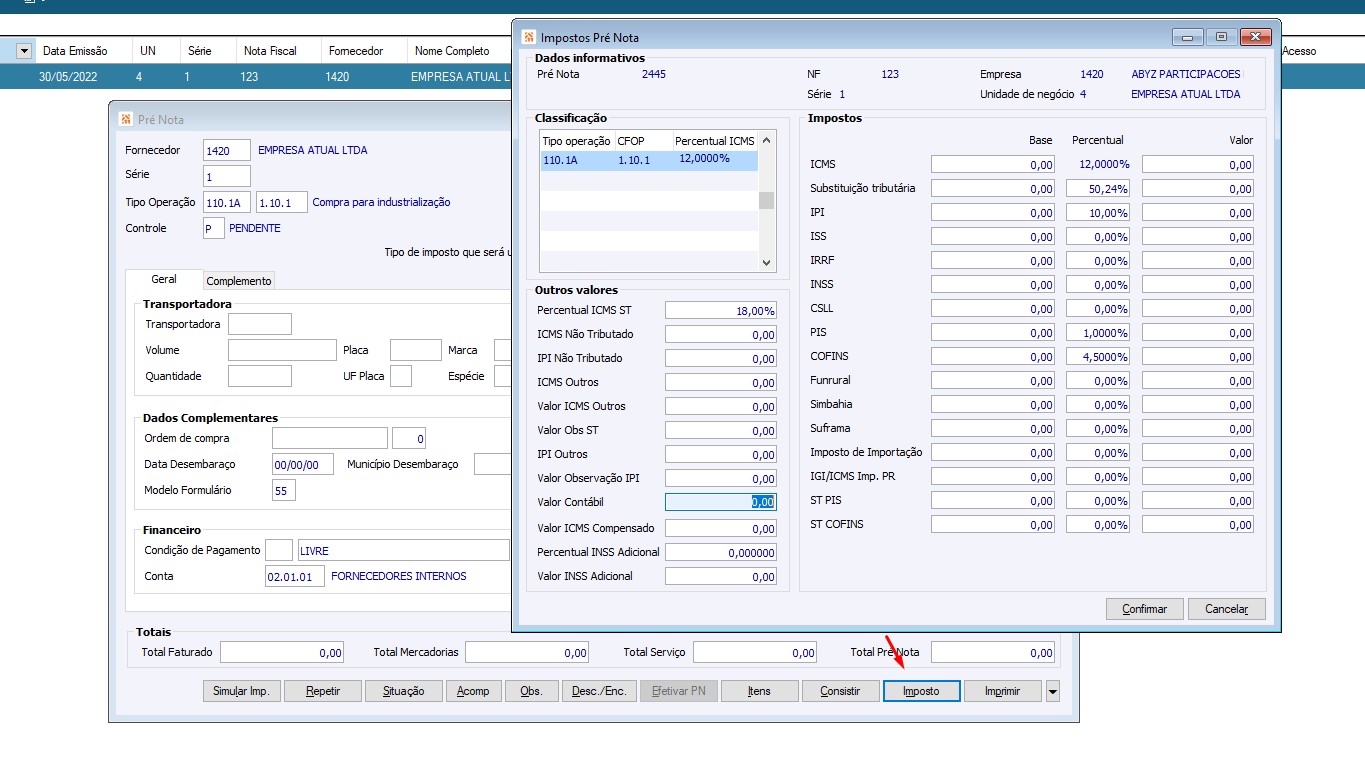Click the ISS Valor field
Viewport: 1365px width, 767px height.
(x=1198, y=237)
